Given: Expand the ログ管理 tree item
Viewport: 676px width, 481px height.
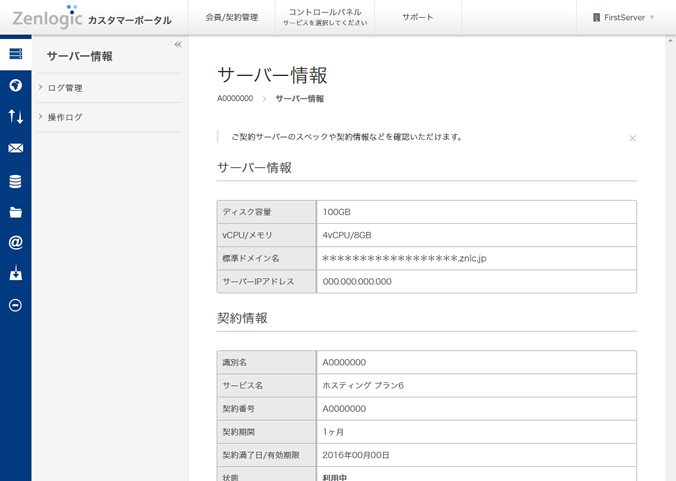Looking at the screenshot, I should point(65,88).
